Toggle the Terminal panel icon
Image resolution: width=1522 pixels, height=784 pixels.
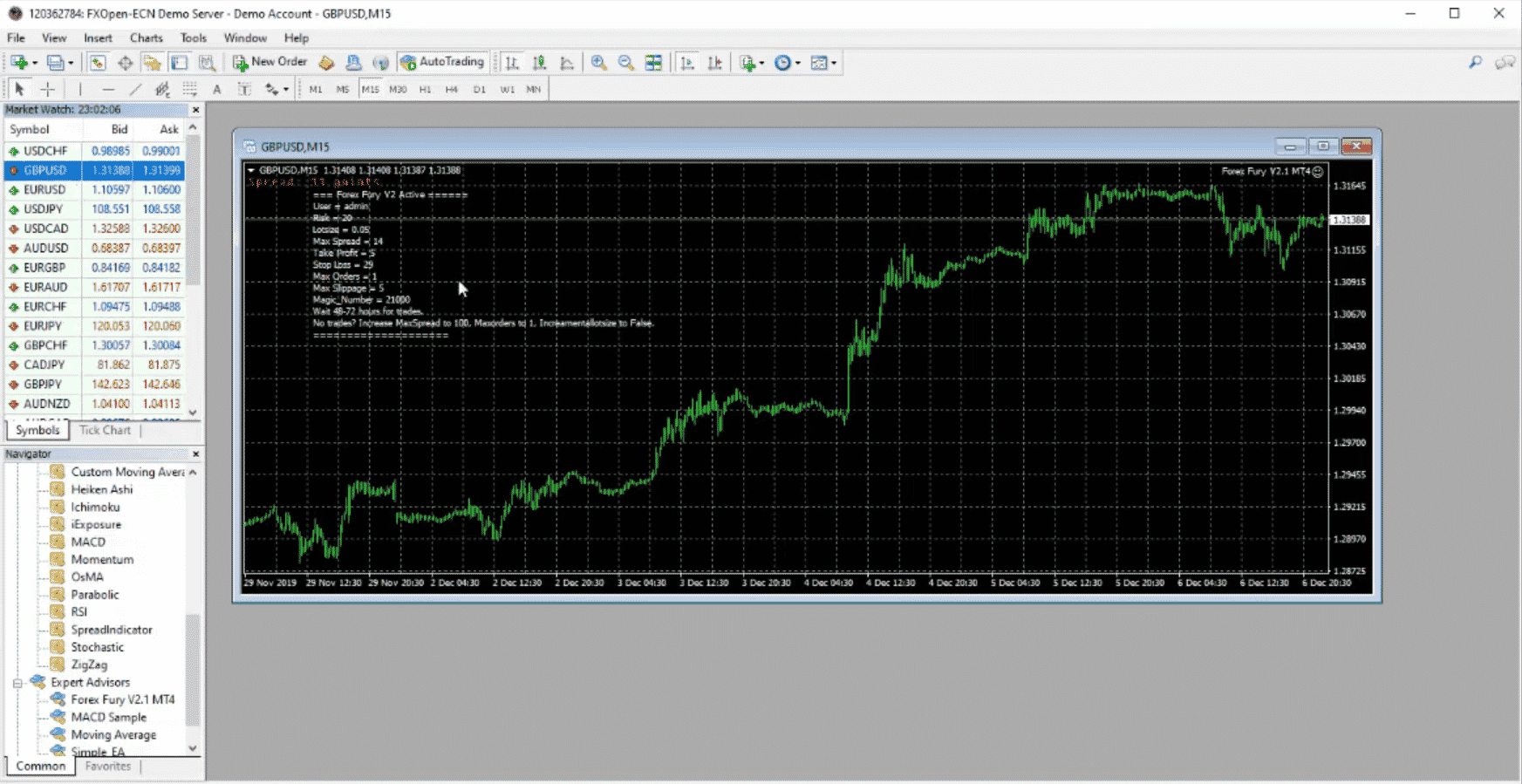pos(180,63)
